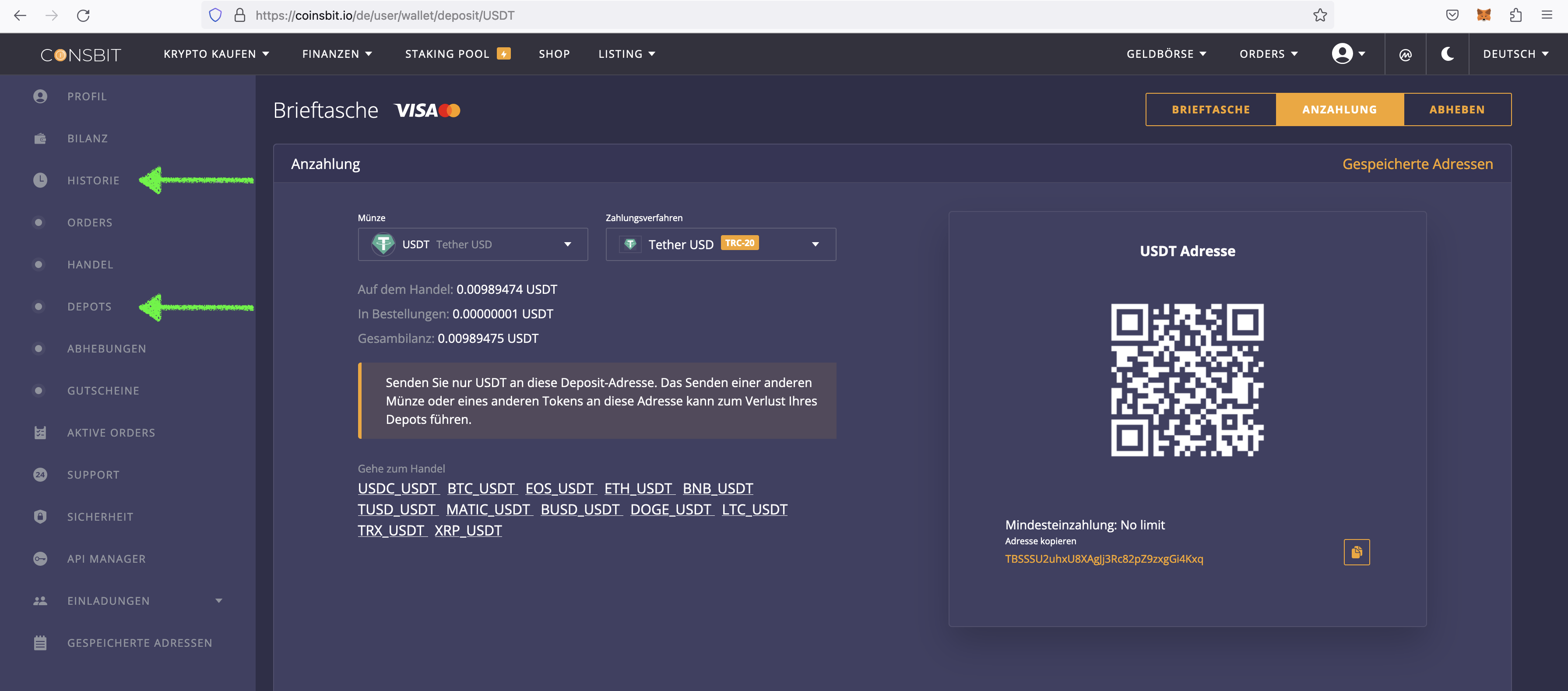
Task: Click the USDT QR code image
Action: point(1187,380)
